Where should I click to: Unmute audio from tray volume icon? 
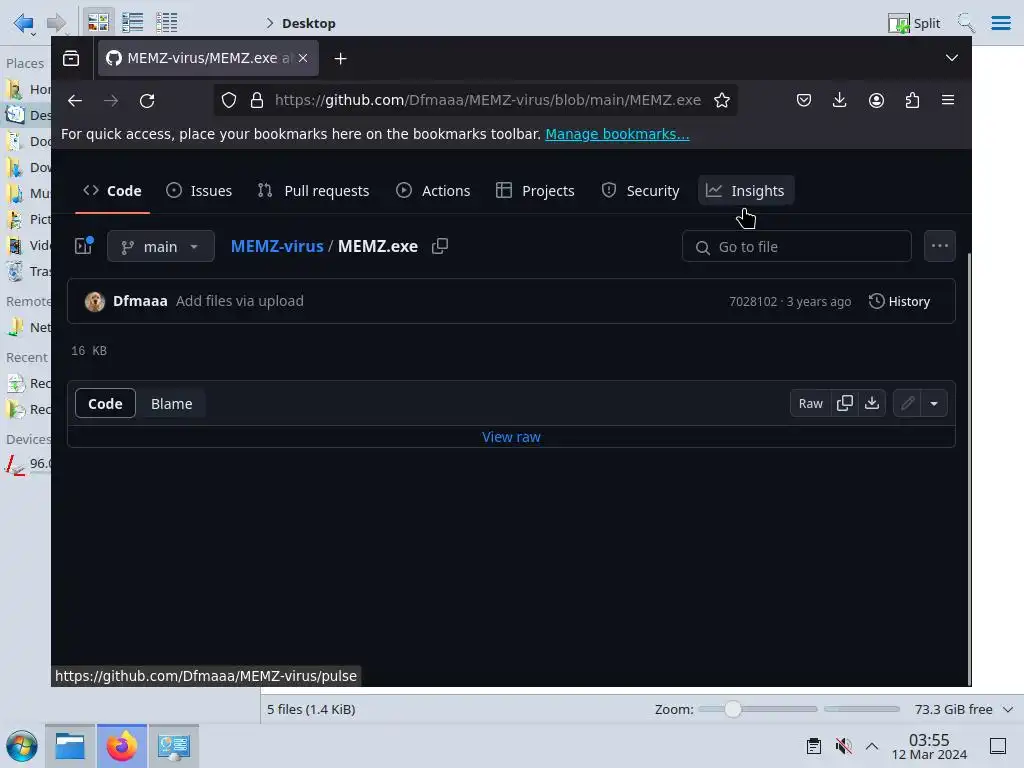coord(843,746)
